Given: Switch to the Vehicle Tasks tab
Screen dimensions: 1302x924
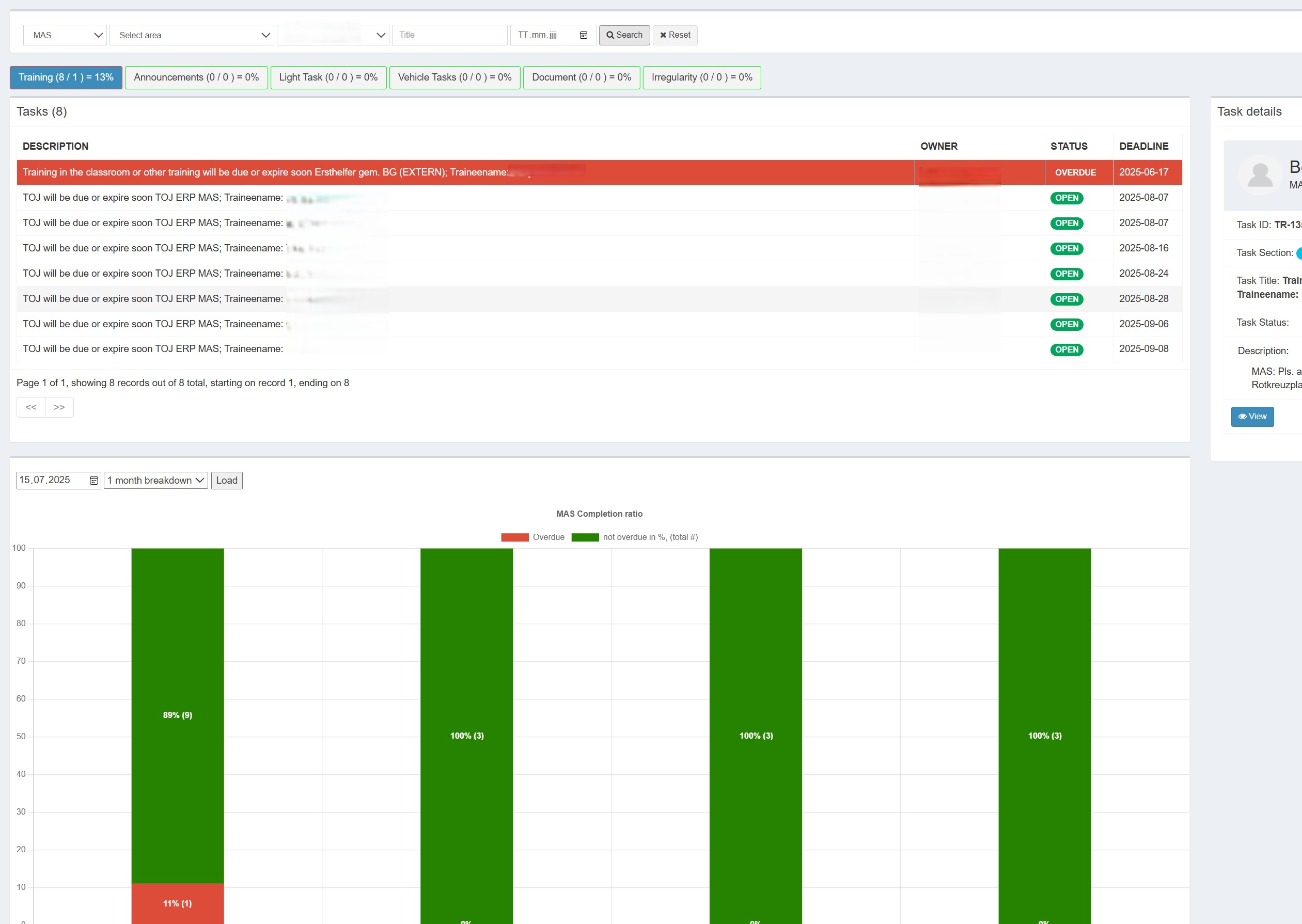Looking at the screenshot, I should (454, 77).
